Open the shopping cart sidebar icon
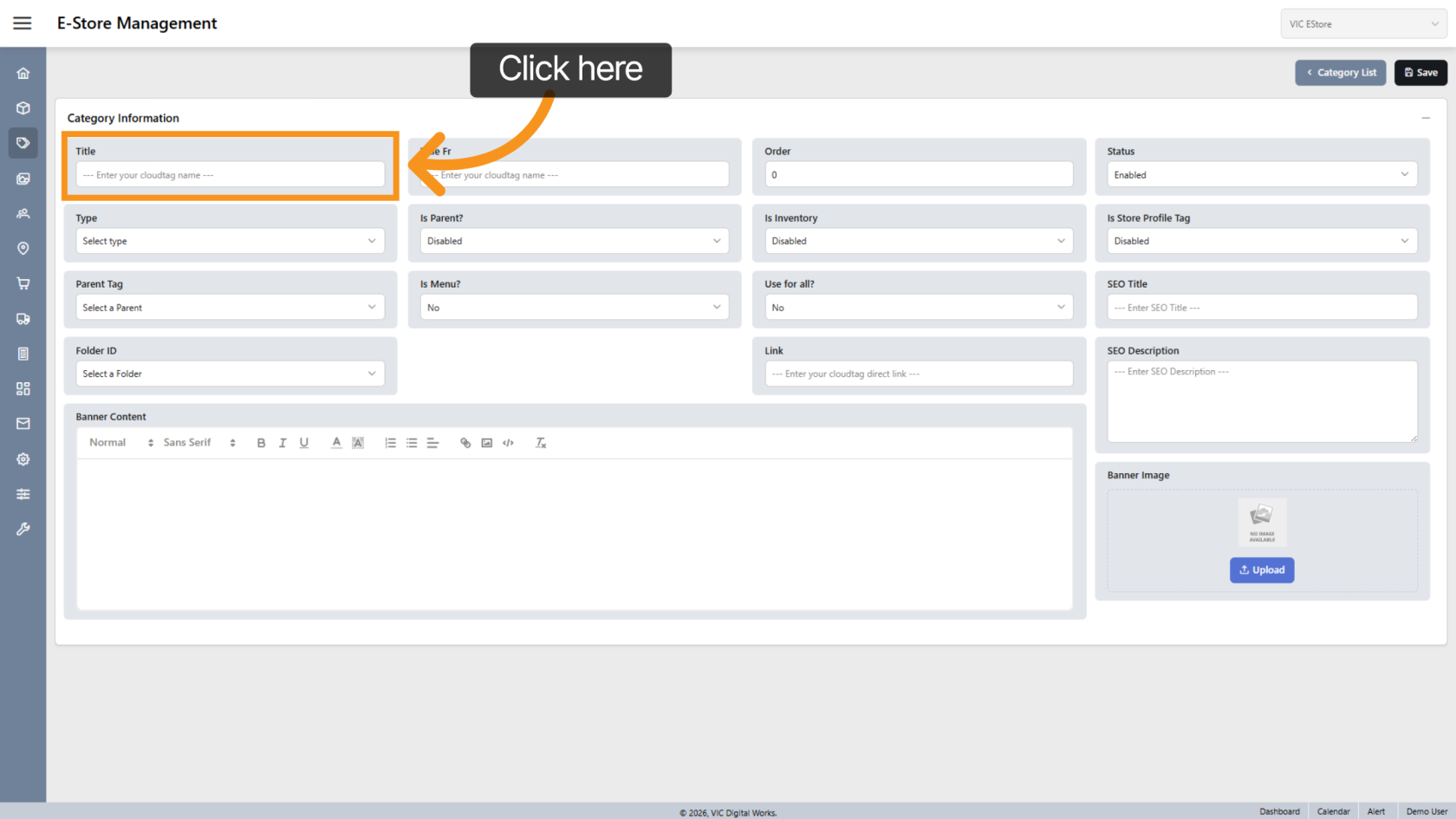 tap(23, 283)
